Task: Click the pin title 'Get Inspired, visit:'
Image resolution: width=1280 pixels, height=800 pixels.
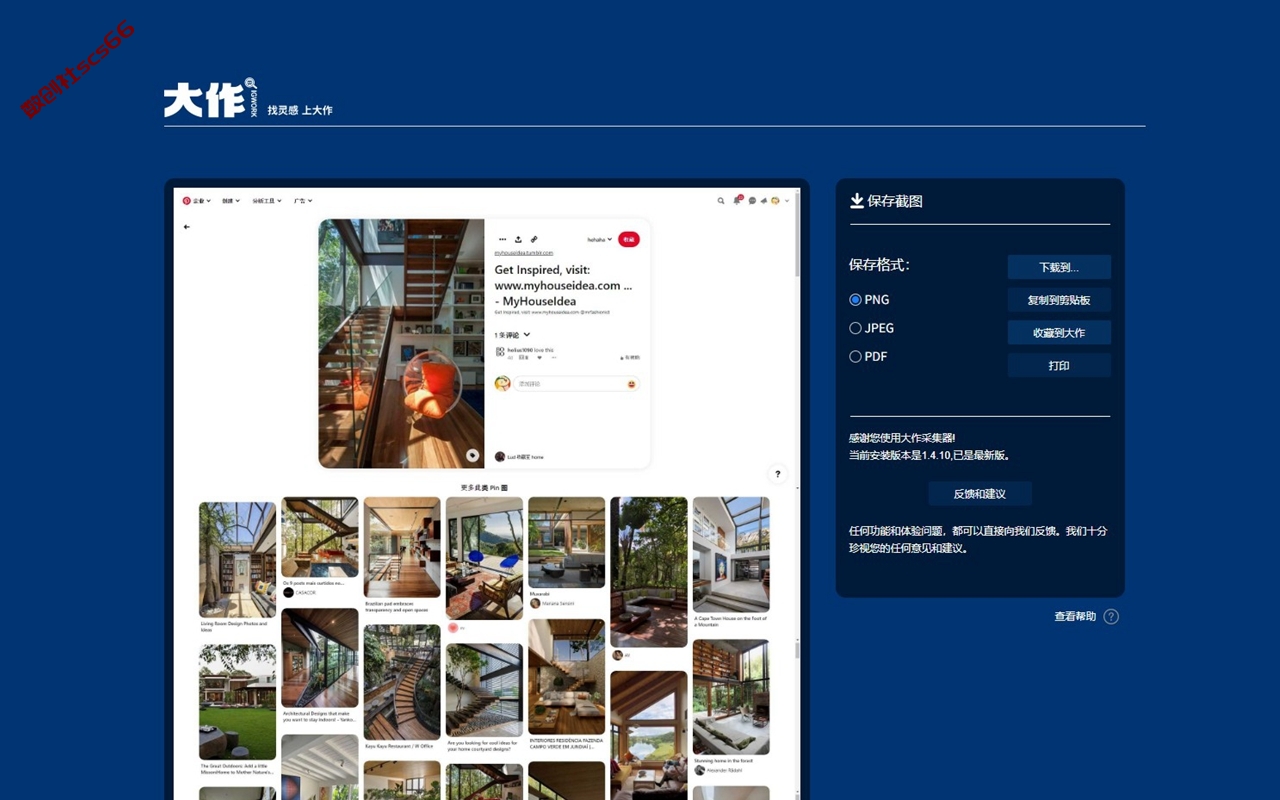Action: click(x=542, y=270)
